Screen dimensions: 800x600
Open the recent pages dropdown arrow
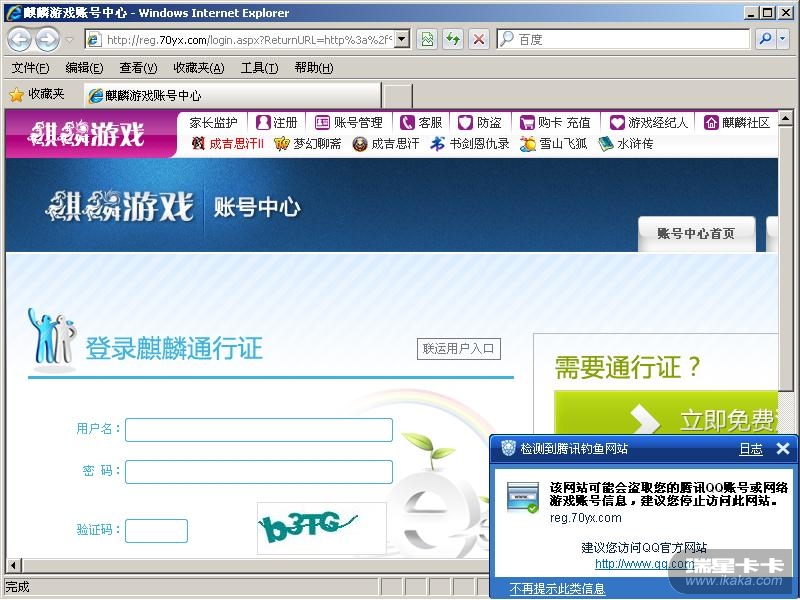[x=70, y=39]
